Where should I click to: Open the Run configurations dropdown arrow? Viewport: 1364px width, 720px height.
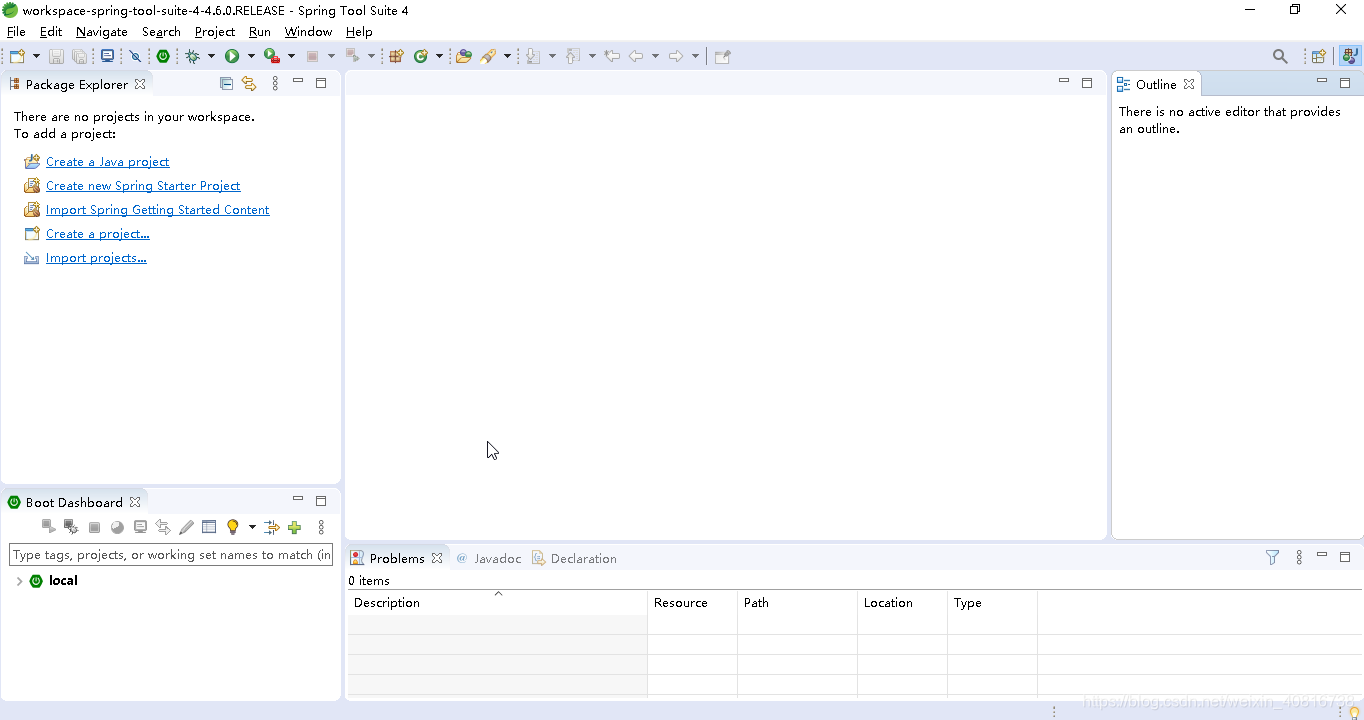pyautogui.click(x=251, y=56)
